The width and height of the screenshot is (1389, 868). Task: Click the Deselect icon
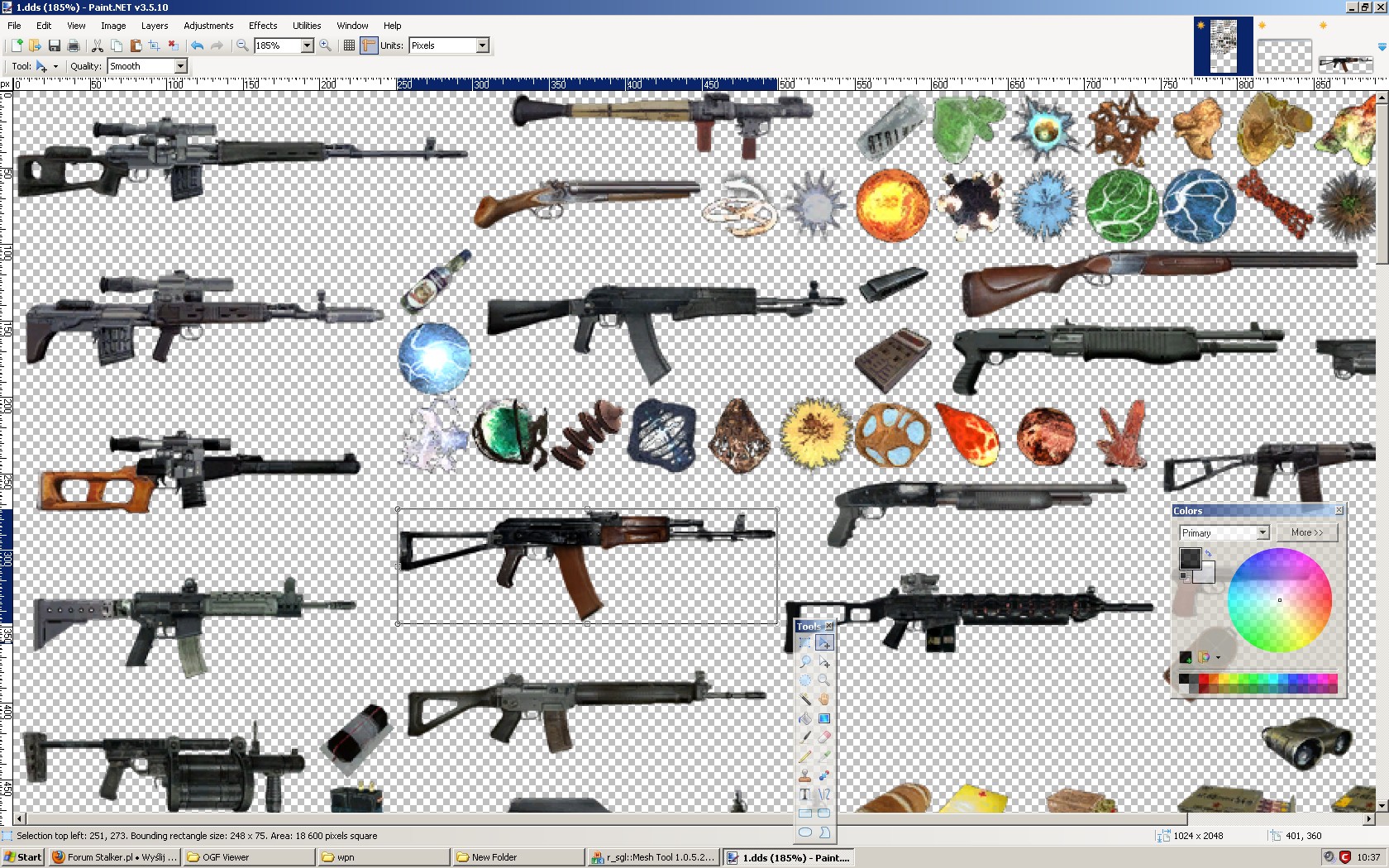[x=173, y=45]
